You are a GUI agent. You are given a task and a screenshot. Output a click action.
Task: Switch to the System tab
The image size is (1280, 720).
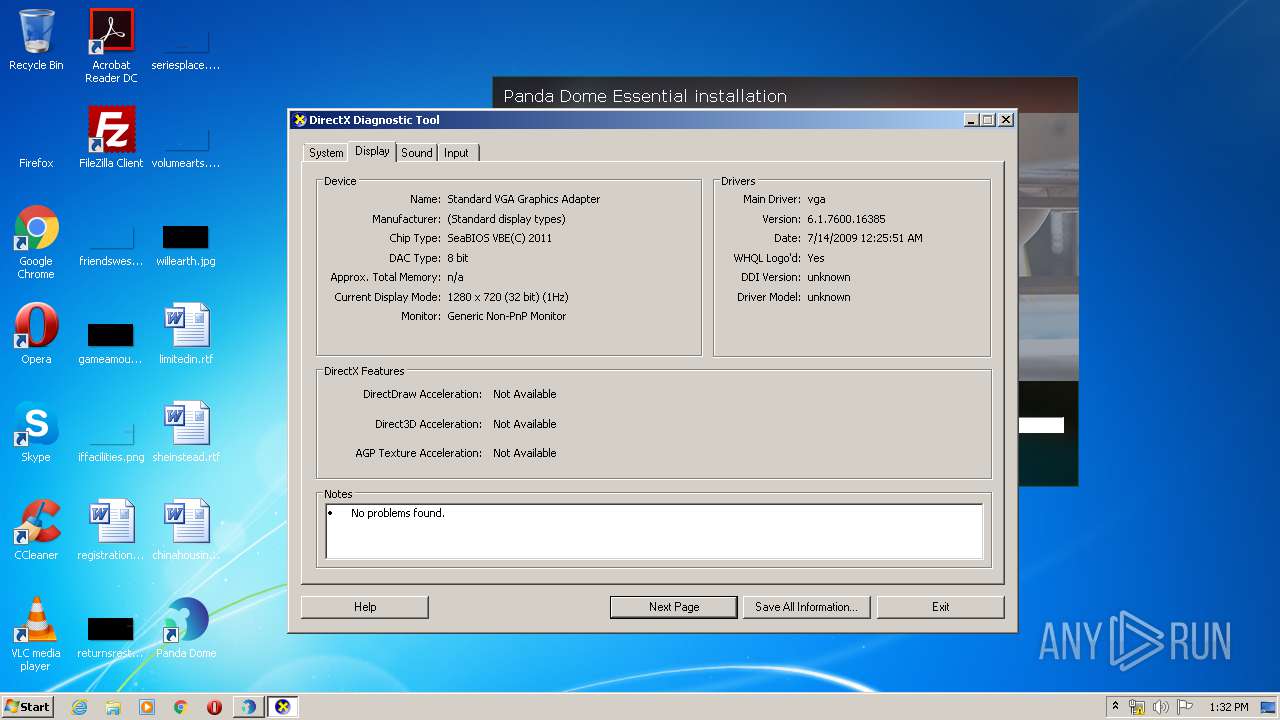(x=326, y=153)
